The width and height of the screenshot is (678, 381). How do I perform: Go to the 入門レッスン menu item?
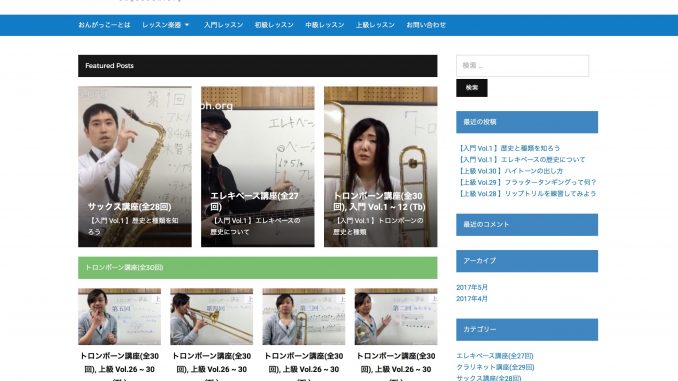point(224,25)
